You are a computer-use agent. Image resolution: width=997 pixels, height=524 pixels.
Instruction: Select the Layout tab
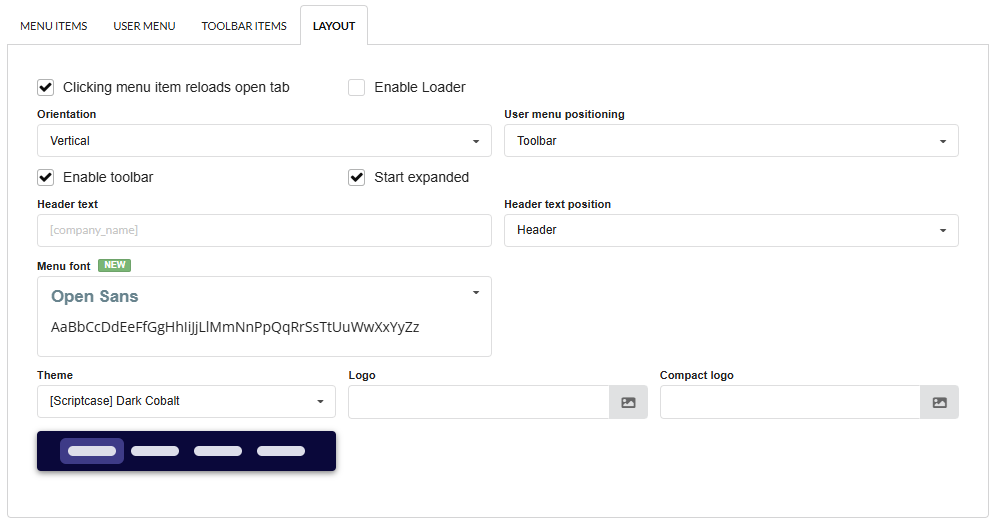click(x=334, y=26)
